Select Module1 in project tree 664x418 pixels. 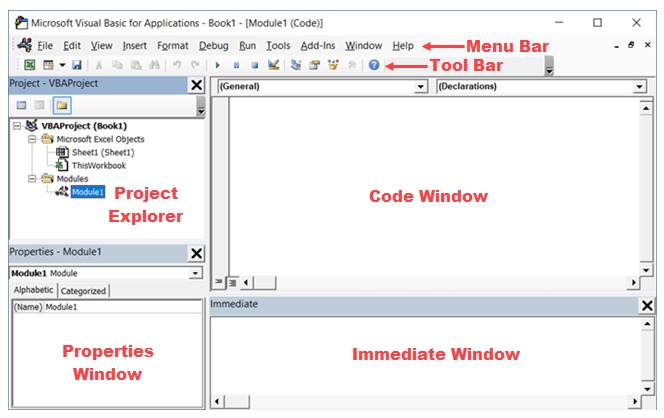(88, 192)
